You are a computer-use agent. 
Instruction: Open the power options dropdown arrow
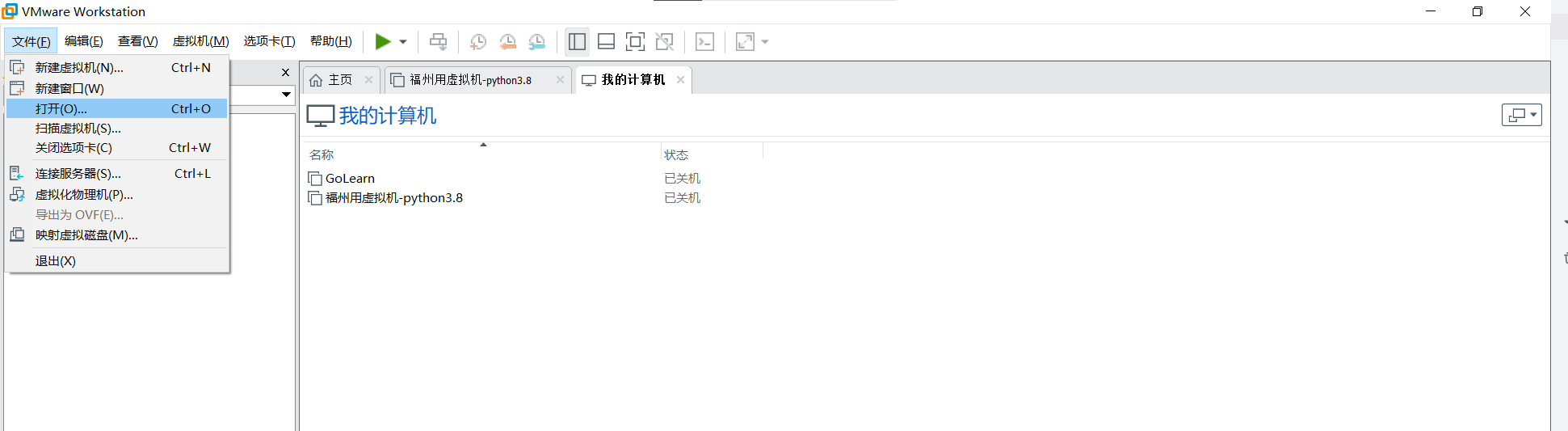tap(402, 42)
